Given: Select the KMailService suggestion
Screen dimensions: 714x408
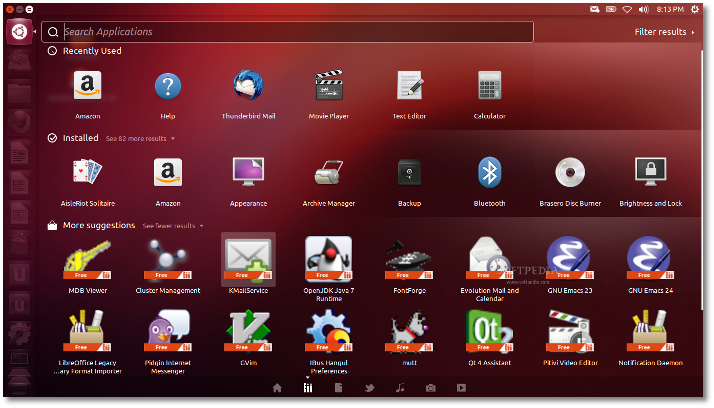Looking at the screenshot, I should (x=248, y=259).
